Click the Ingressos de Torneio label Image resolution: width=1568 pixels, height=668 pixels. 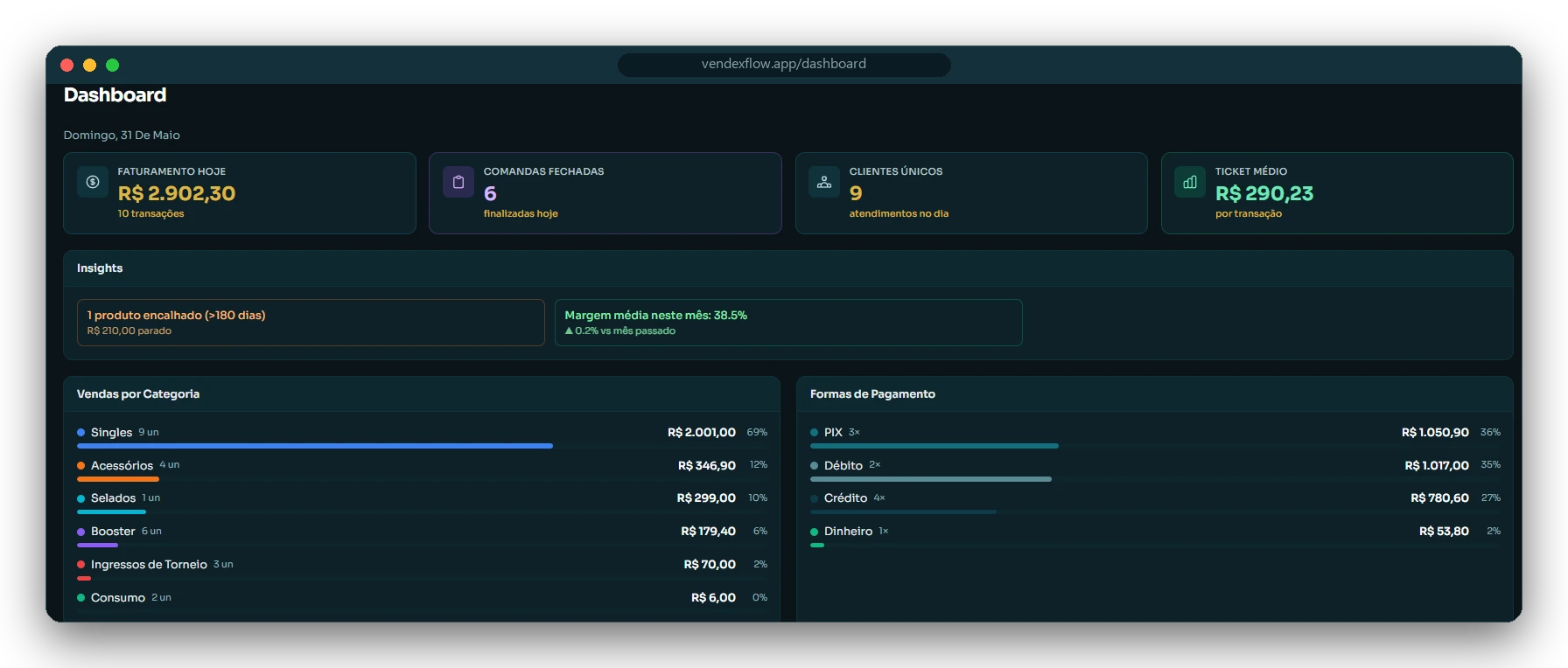click(x=149, y=564)
